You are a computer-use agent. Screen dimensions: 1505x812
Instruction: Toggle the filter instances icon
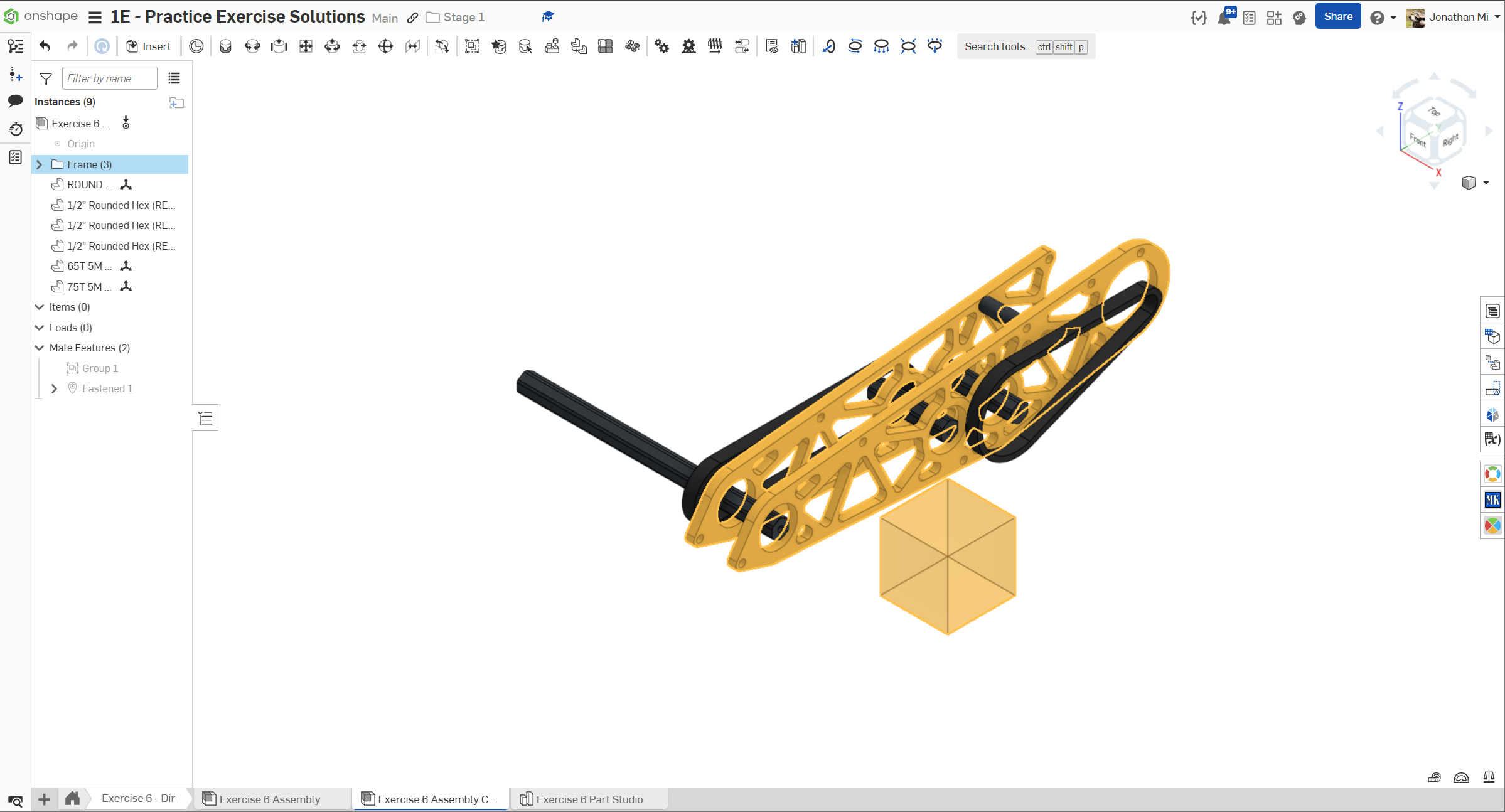point(46,78)
